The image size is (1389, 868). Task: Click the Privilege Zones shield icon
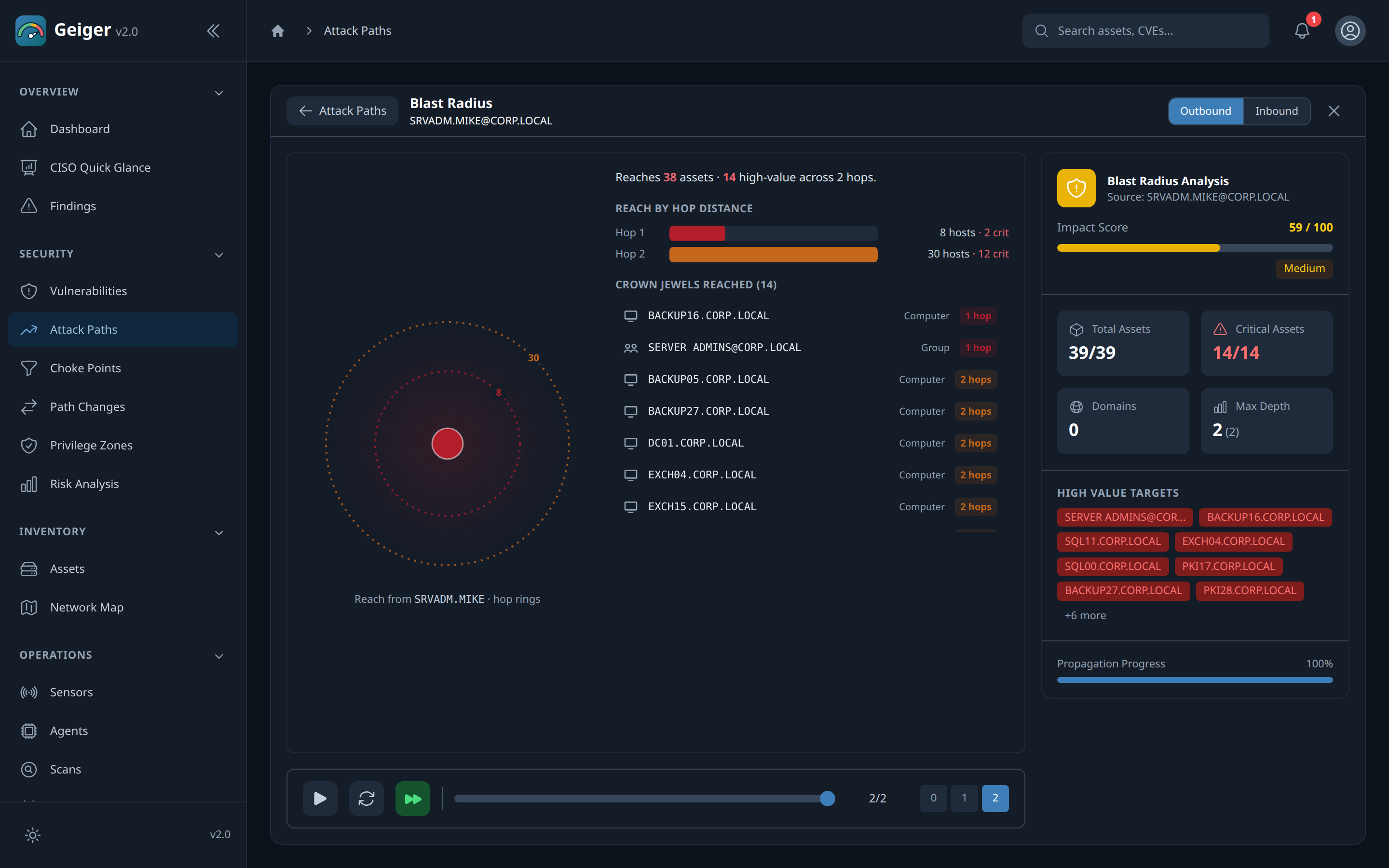[29, 446]
